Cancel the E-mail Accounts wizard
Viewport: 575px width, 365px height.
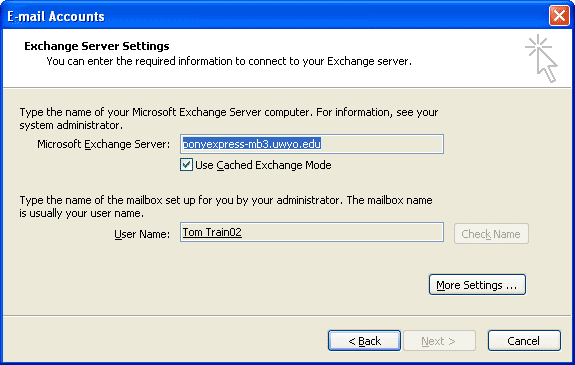coord(524,341)
